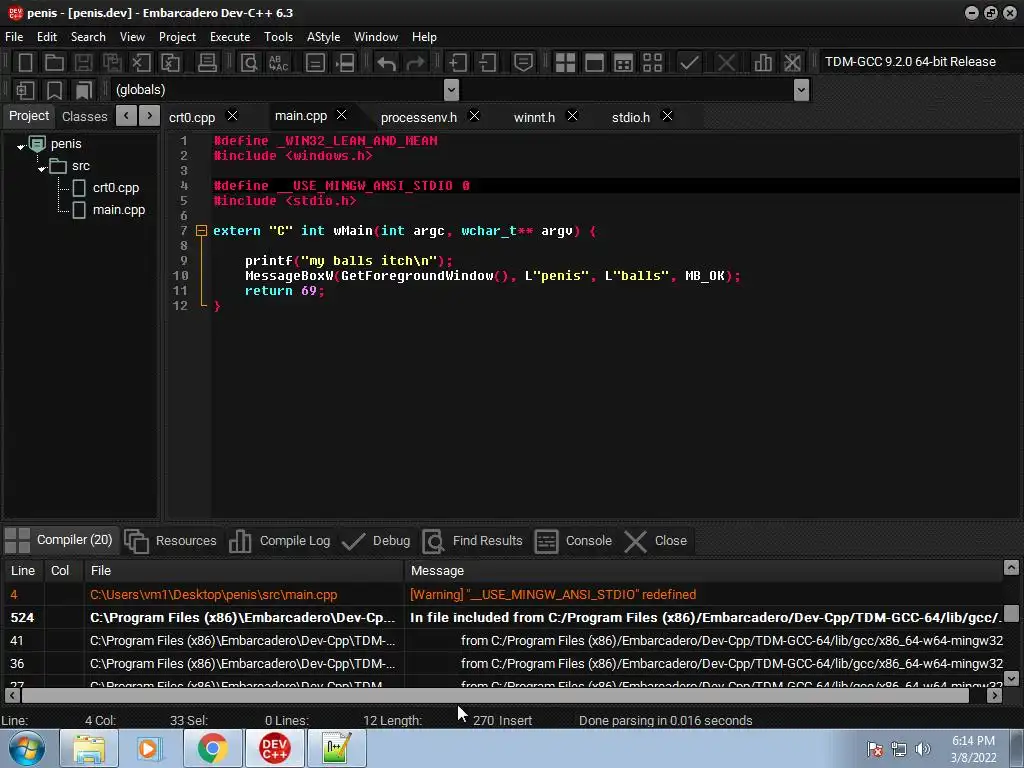Select crt0.cpp in the project tree
Screen dimensions: 1024x768
(x=116, y=188)
